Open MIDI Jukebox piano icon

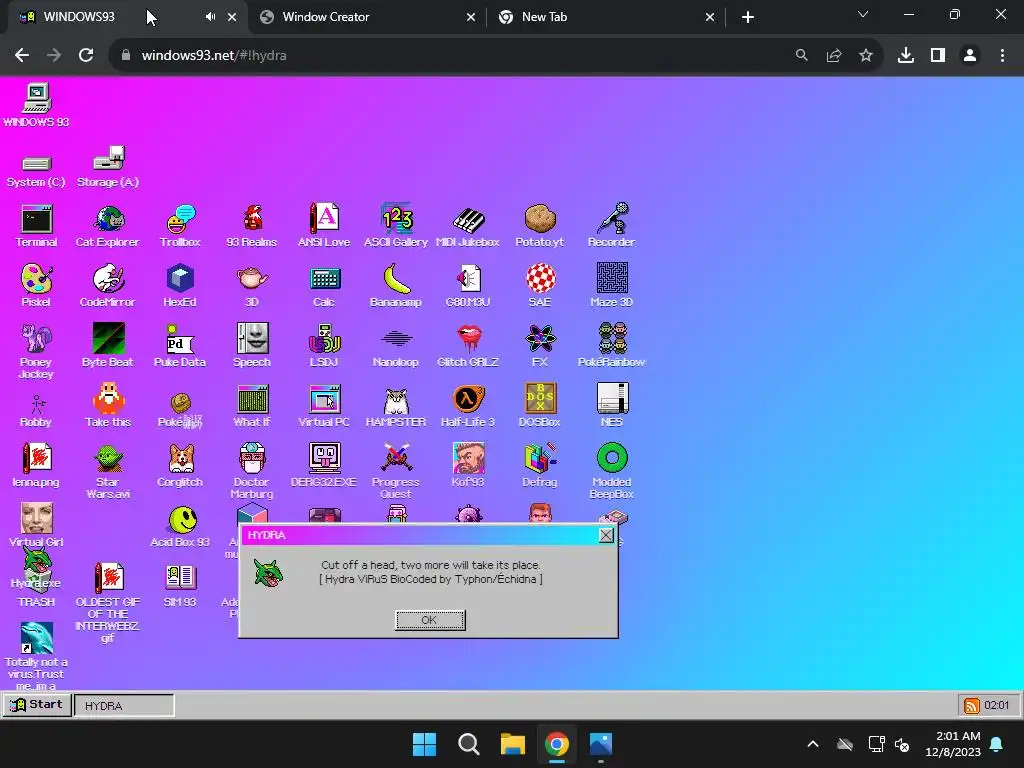click(468, 226)
